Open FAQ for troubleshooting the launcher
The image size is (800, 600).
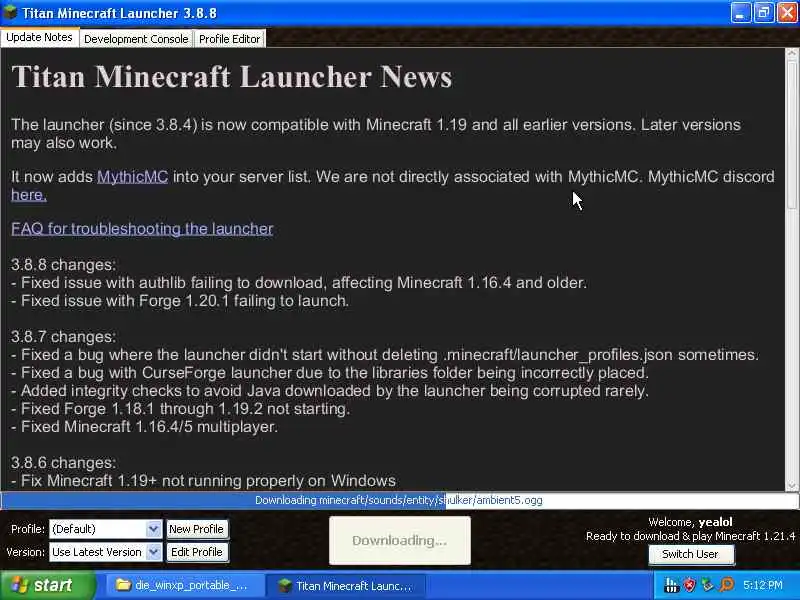pos(142,229)
